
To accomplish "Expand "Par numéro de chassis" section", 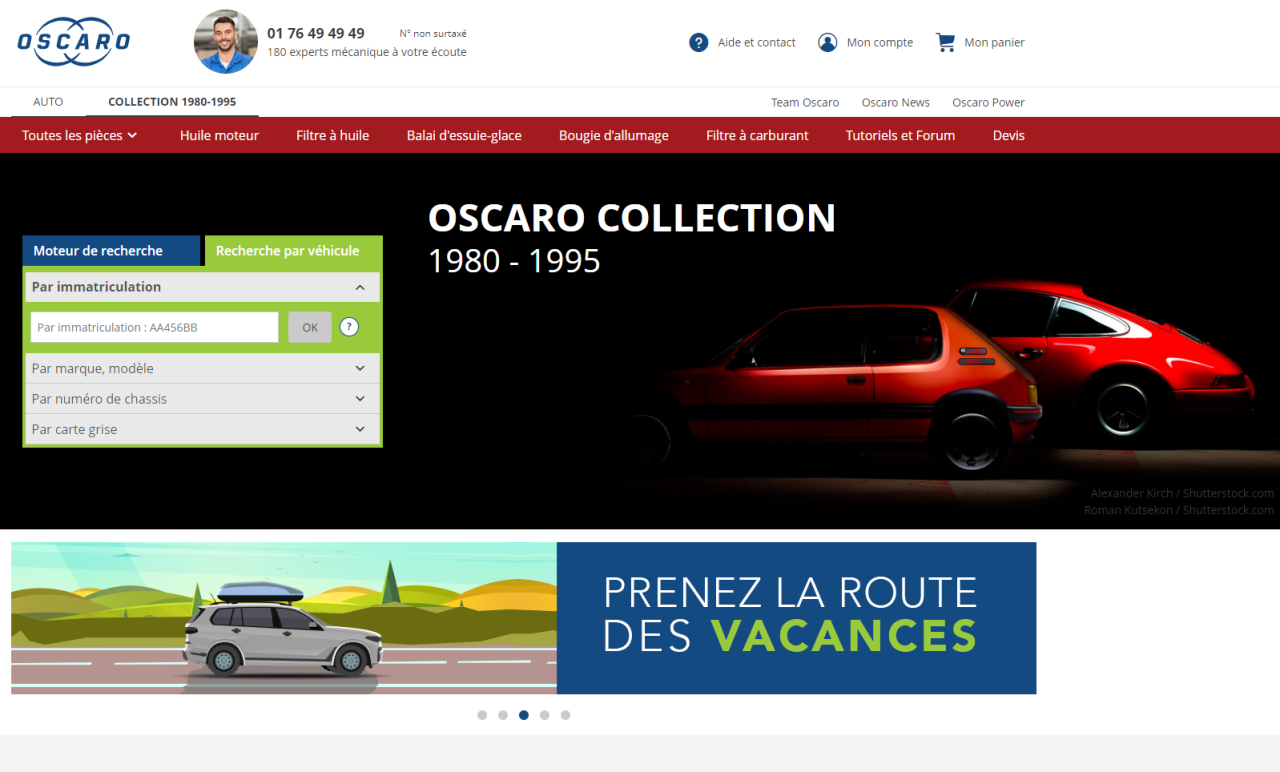I will pyautogui.click(x=202, y=398).
